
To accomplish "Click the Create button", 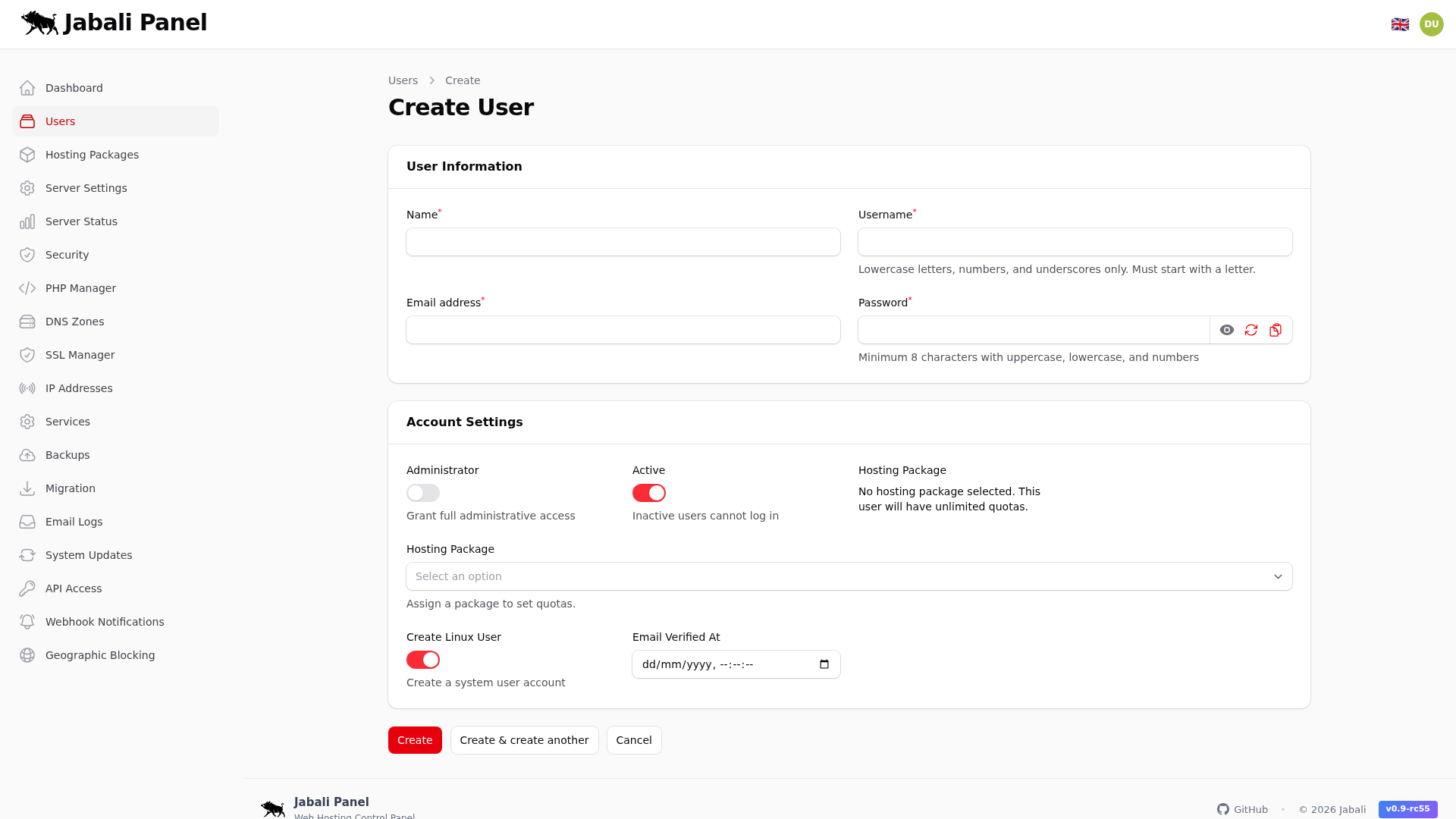I will click(414, 739).
